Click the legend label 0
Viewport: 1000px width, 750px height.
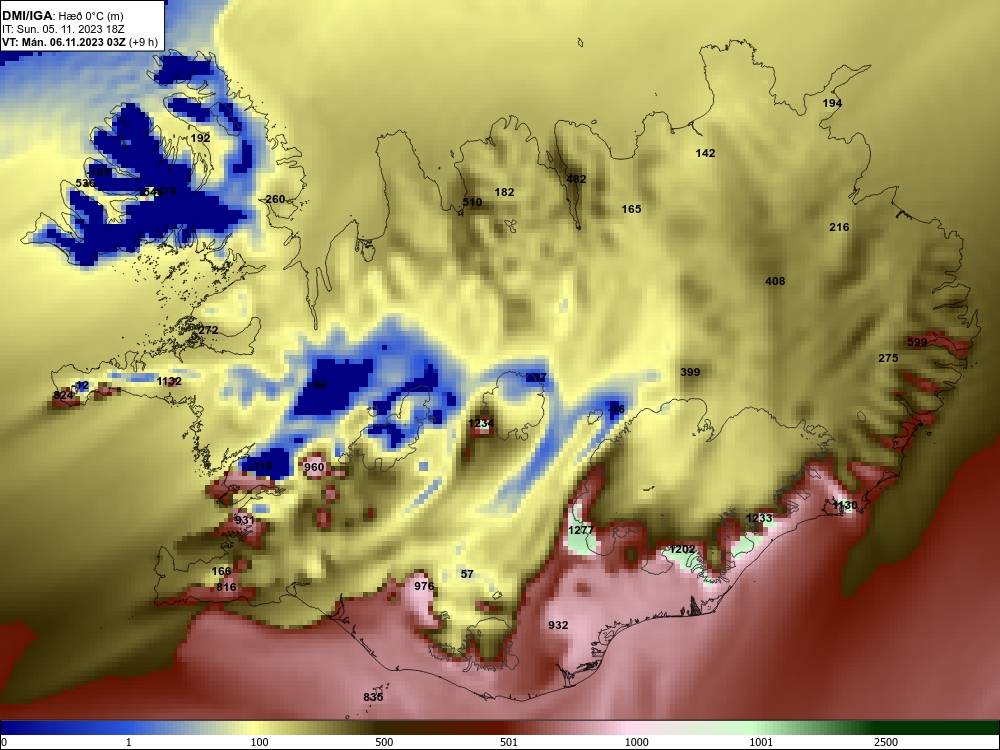pos(4,742)
